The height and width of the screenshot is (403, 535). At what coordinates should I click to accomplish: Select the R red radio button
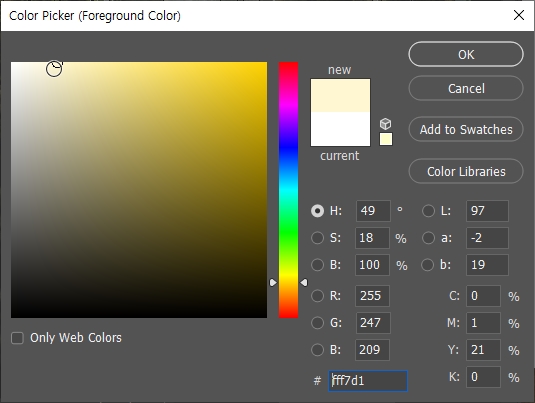pos(317,296)
